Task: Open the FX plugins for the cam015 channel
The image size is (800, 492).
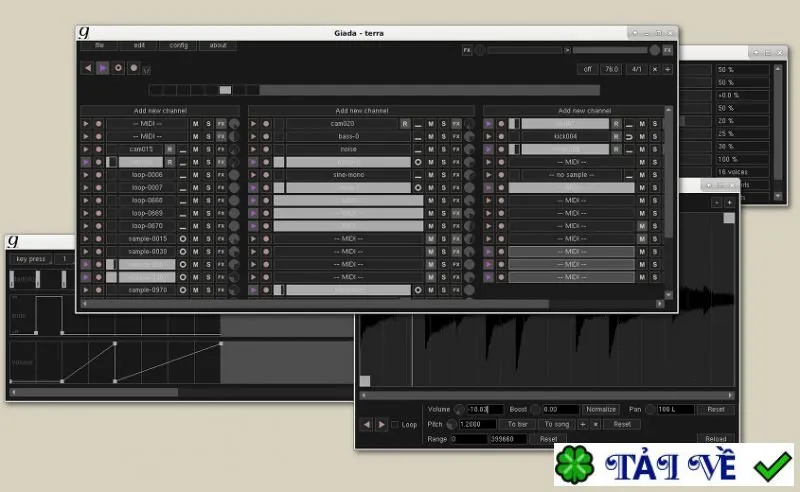Action: coord(221,150)
